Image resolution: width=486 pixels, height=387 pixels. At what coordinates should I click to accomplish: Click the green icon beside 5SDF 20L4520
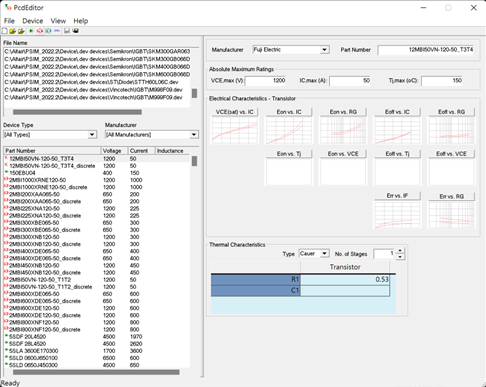tap(6, 336)
